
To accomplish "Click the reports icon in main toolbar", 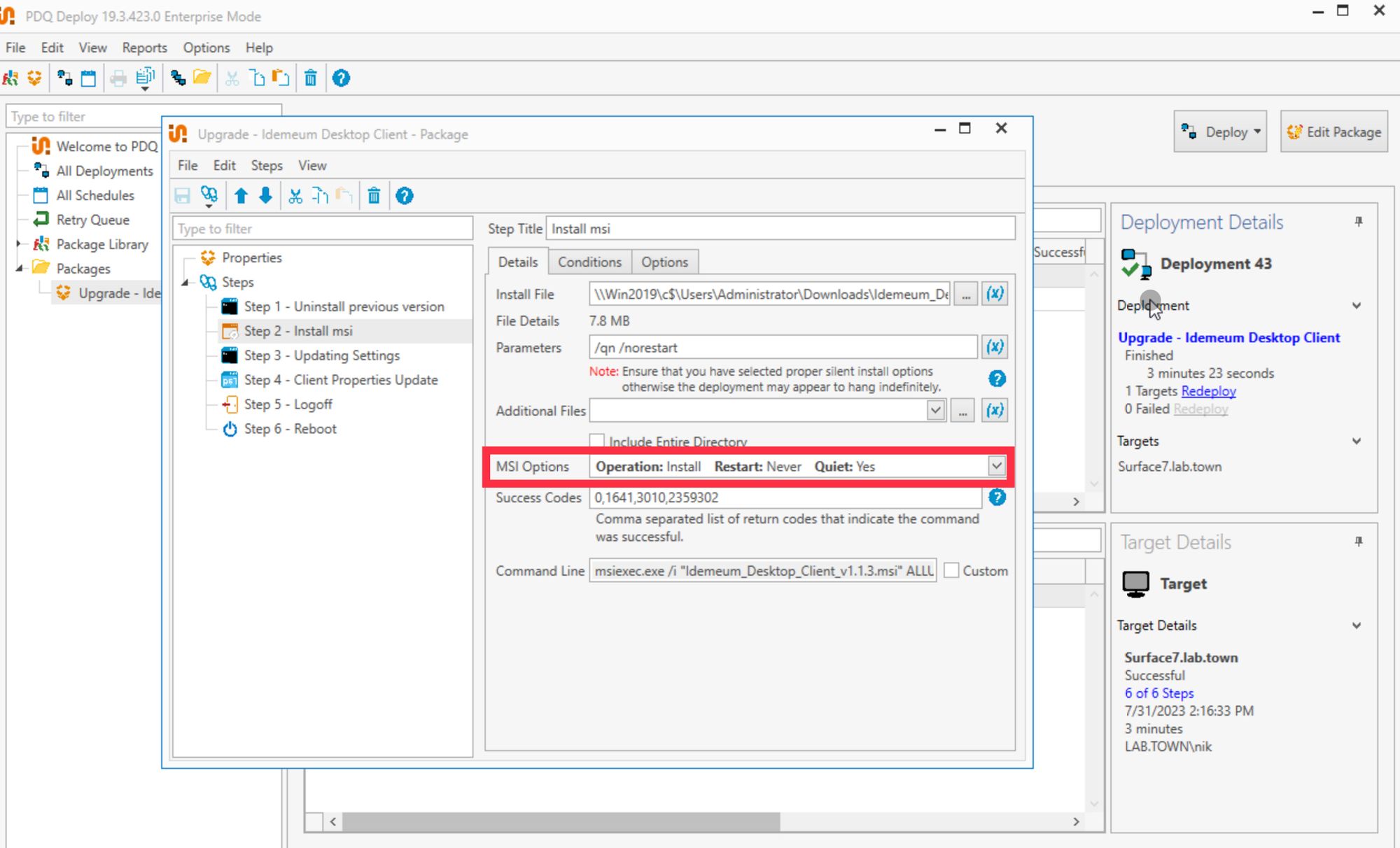I will pos(145,78).
